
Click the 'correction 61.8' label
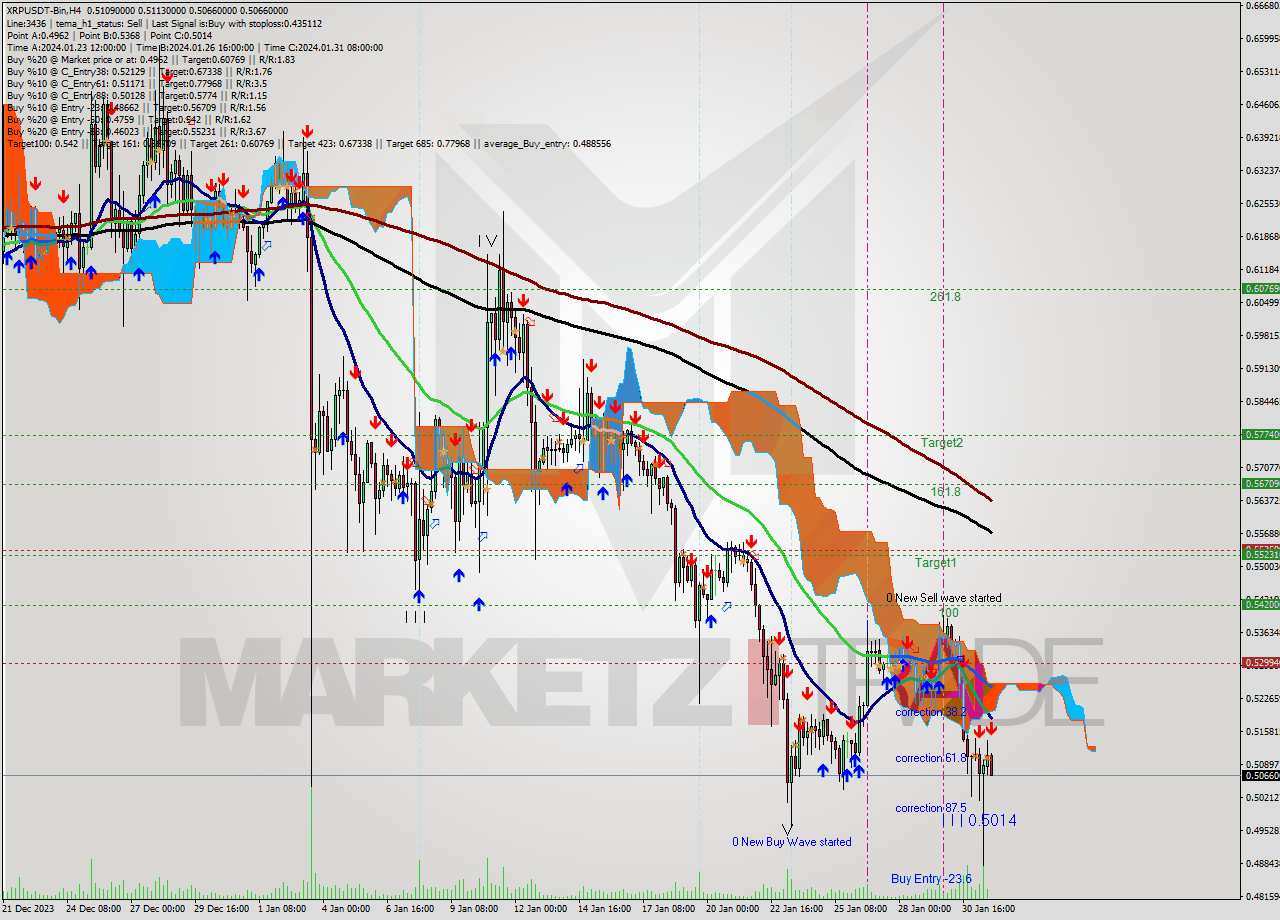pos(931,758)
